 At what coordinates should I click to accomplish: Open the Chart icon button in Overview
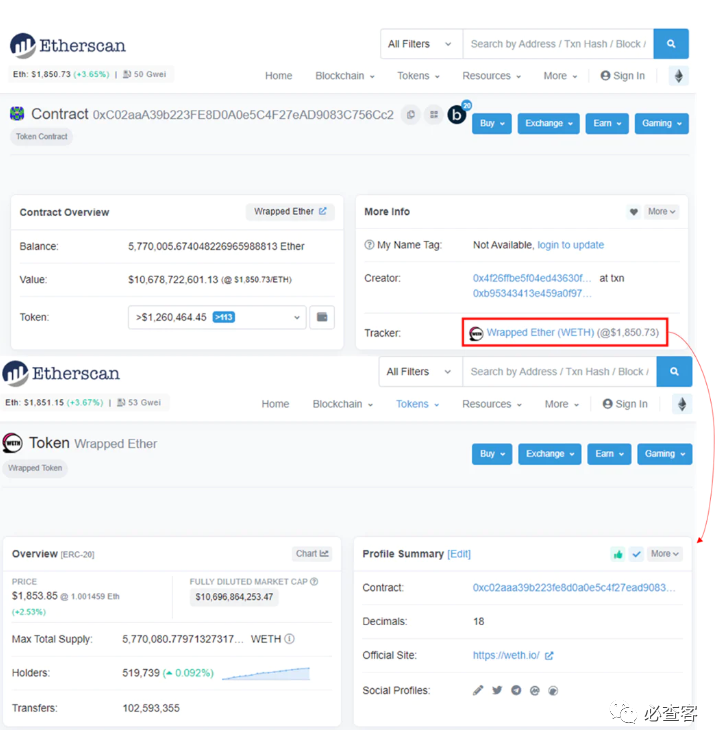point(312,554)
